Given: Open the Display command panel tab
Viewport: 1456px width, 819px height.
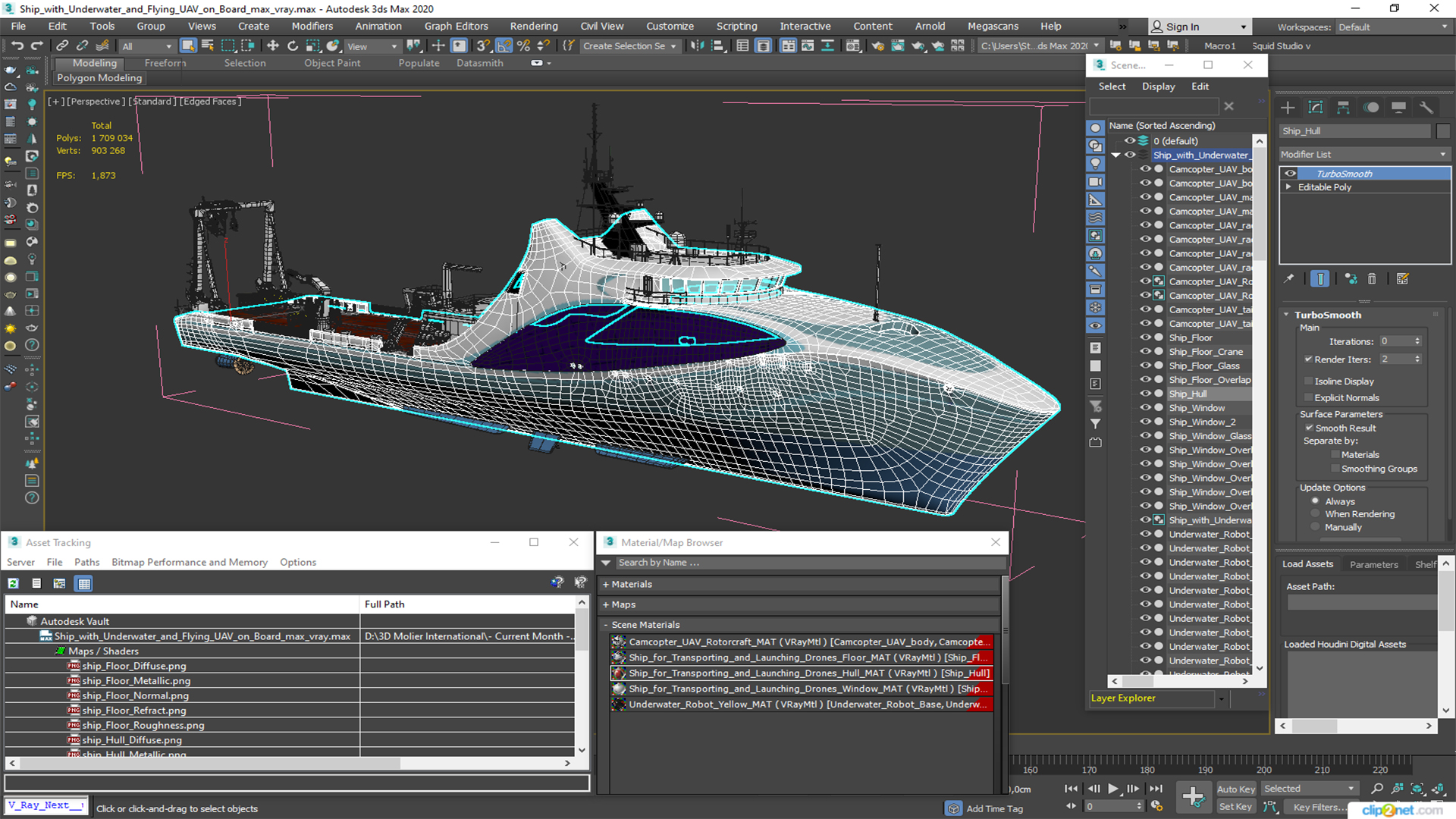Looking at the screenshot, I should [x=1398, y=108].
